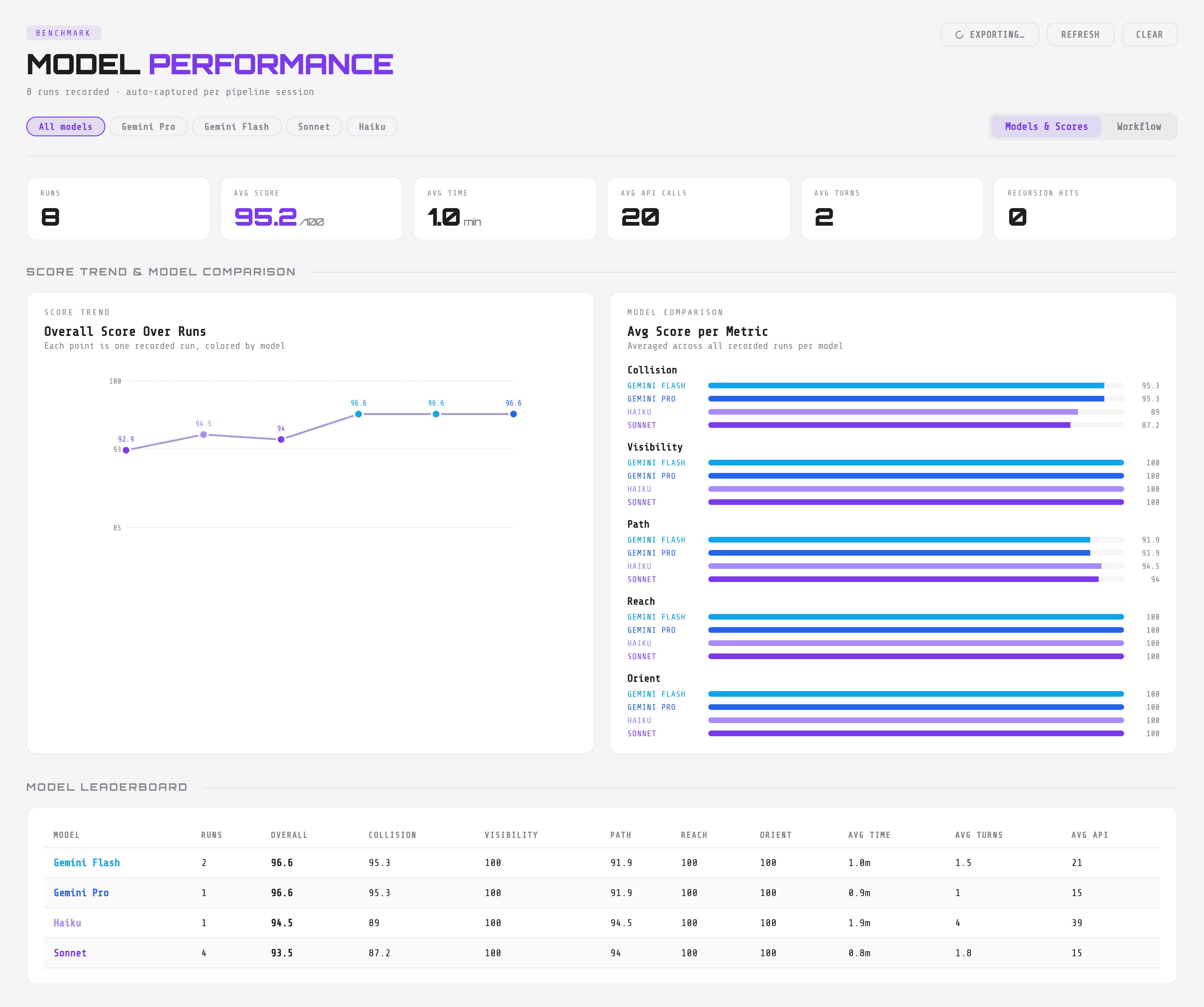1204x1007 pixels.
Task: Sort leaderboard by Avg API header
Action: pos(1089,835)
